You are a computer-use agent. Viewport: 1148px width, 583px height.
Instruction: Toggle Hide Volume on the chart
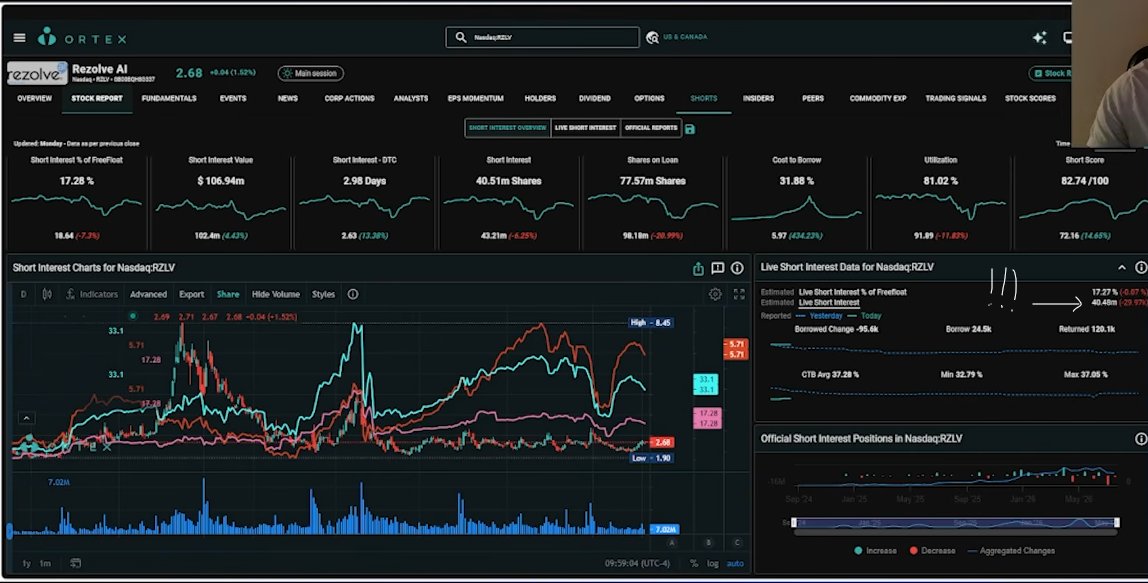click(x=276, y=294)
